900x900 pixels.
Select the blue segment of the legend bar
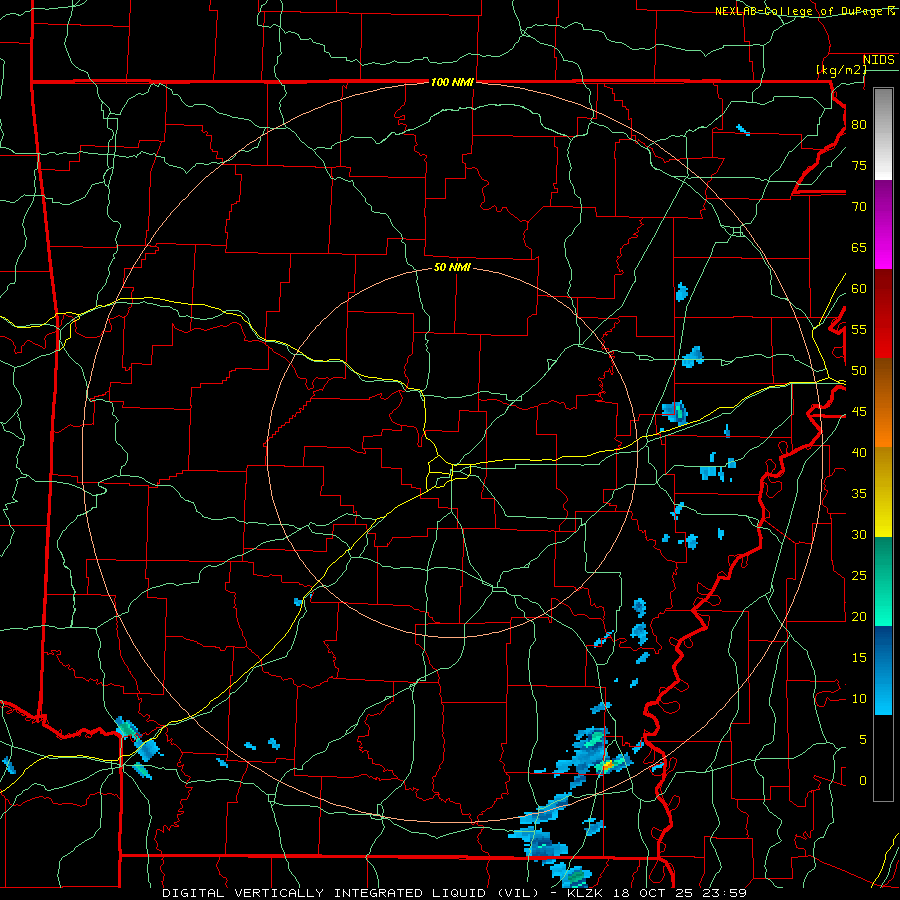883,670
